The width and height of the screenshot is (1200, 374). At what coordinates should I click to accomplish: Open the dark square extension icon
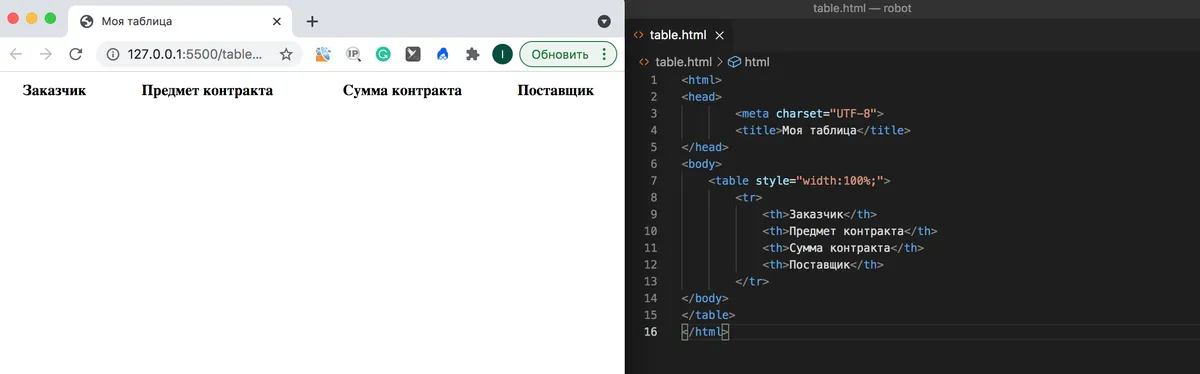(412, 54)
